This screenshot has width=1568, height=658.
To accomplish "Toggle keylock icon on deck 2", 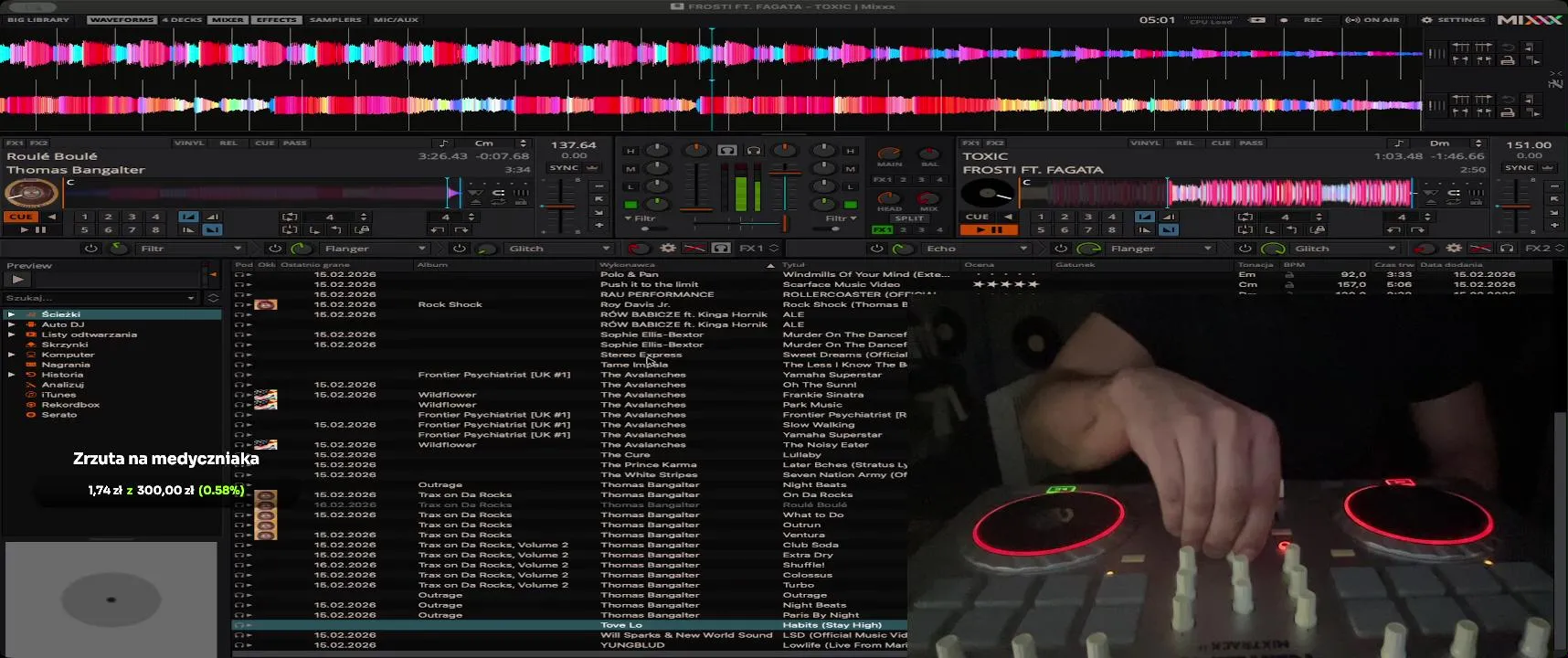I will [1399, 143].
